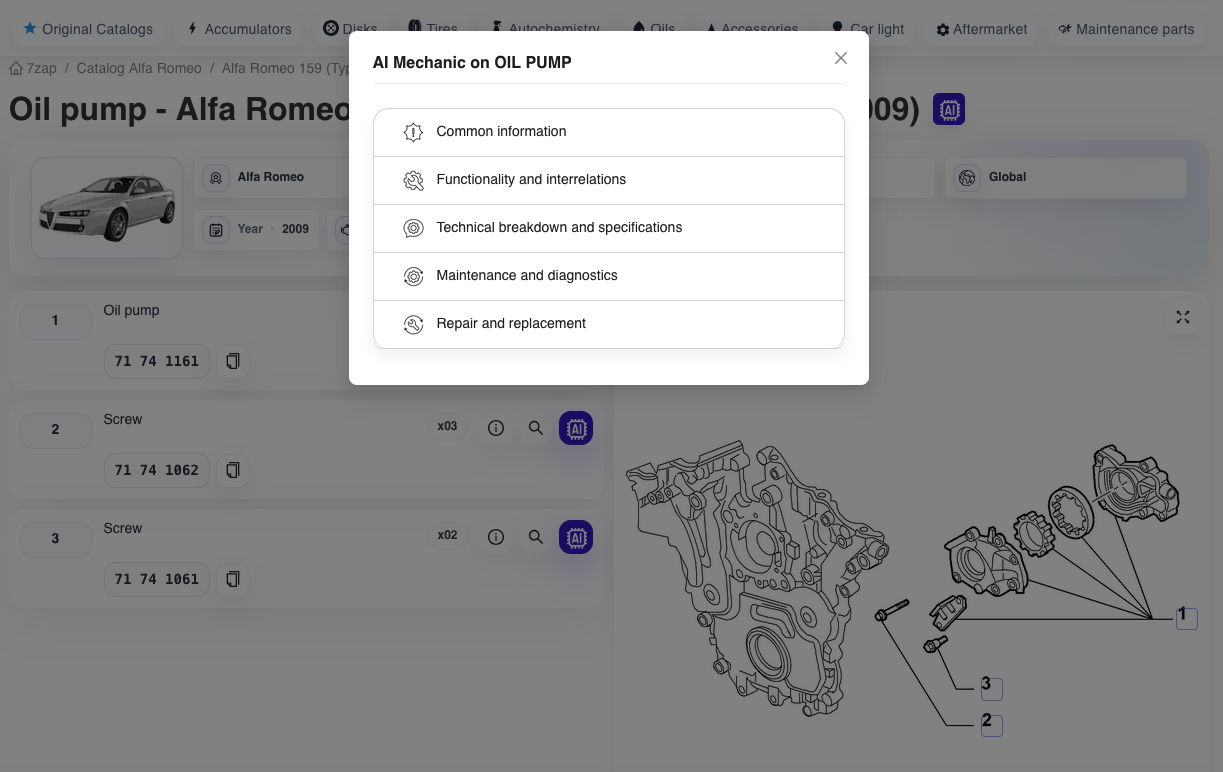
Task: Click the Global region chip
Action: click(1066, 177)
